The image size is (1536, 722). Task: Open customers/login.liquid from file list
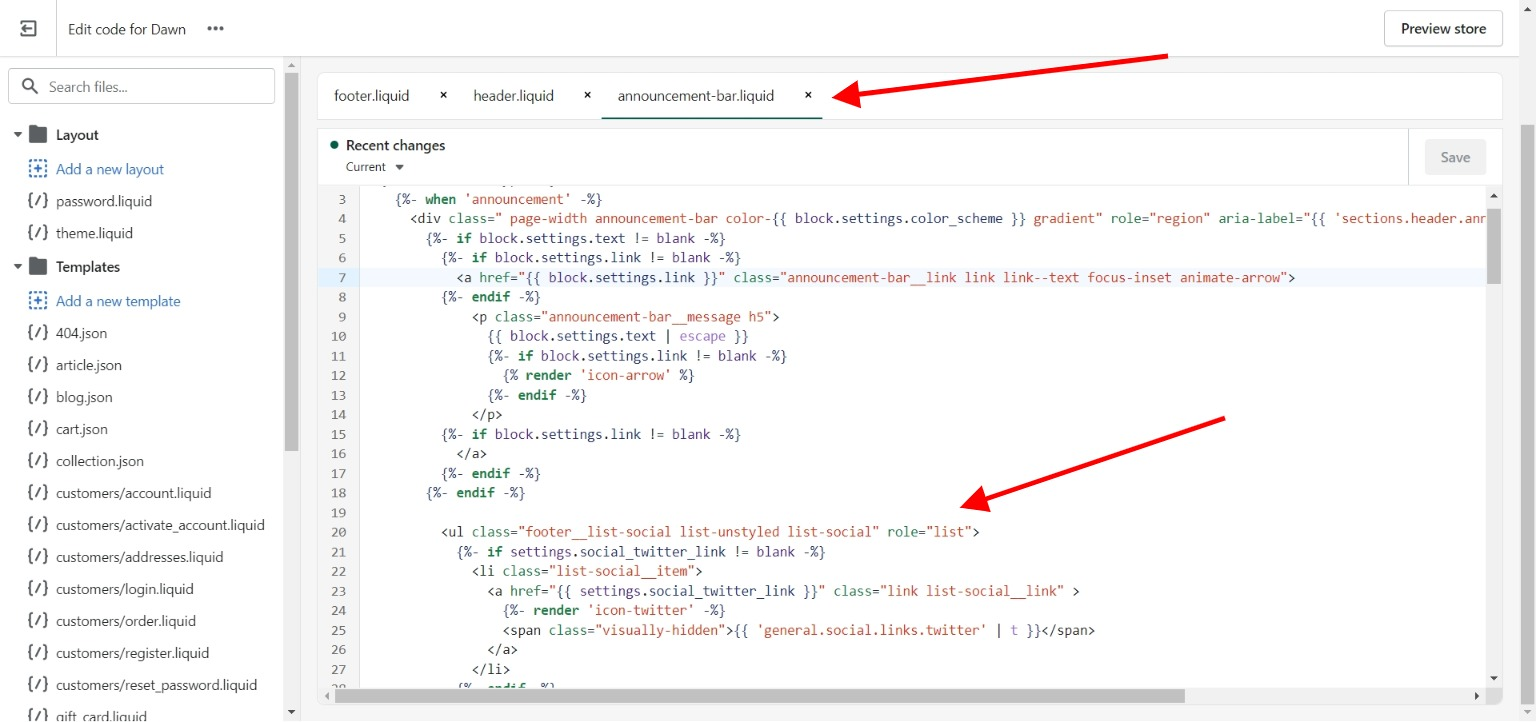coord(124,589)
